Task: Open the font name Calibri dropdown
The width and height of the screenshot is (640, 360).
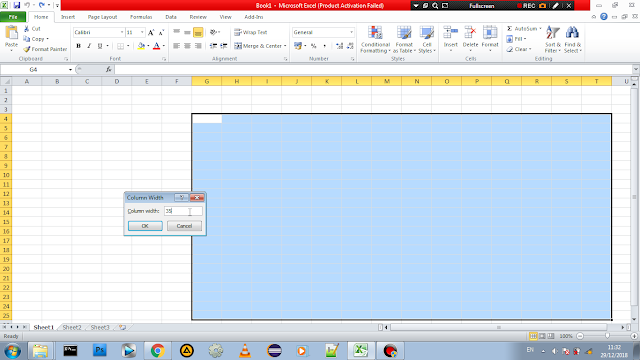Action: click(122, 32)
